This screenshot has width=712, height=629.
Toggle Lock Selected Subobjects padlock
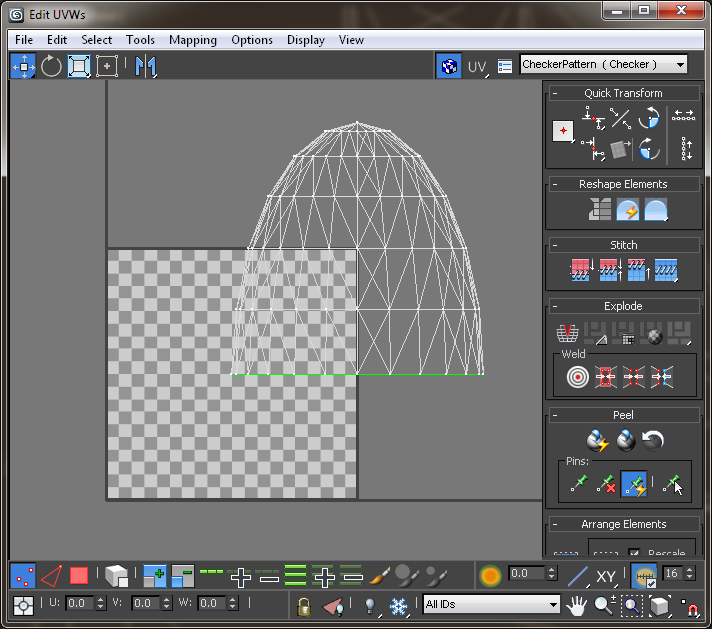coord(304,606)
